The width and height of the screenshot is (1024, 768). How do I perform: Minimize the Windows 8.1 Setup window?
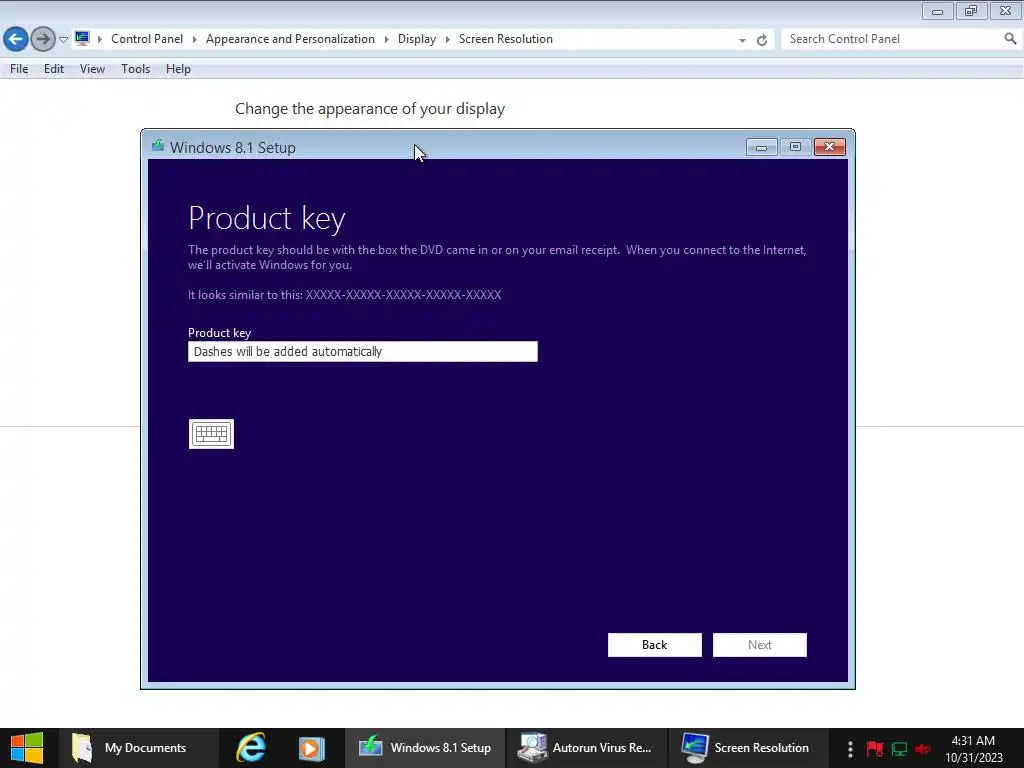click(x=761, y=147)
